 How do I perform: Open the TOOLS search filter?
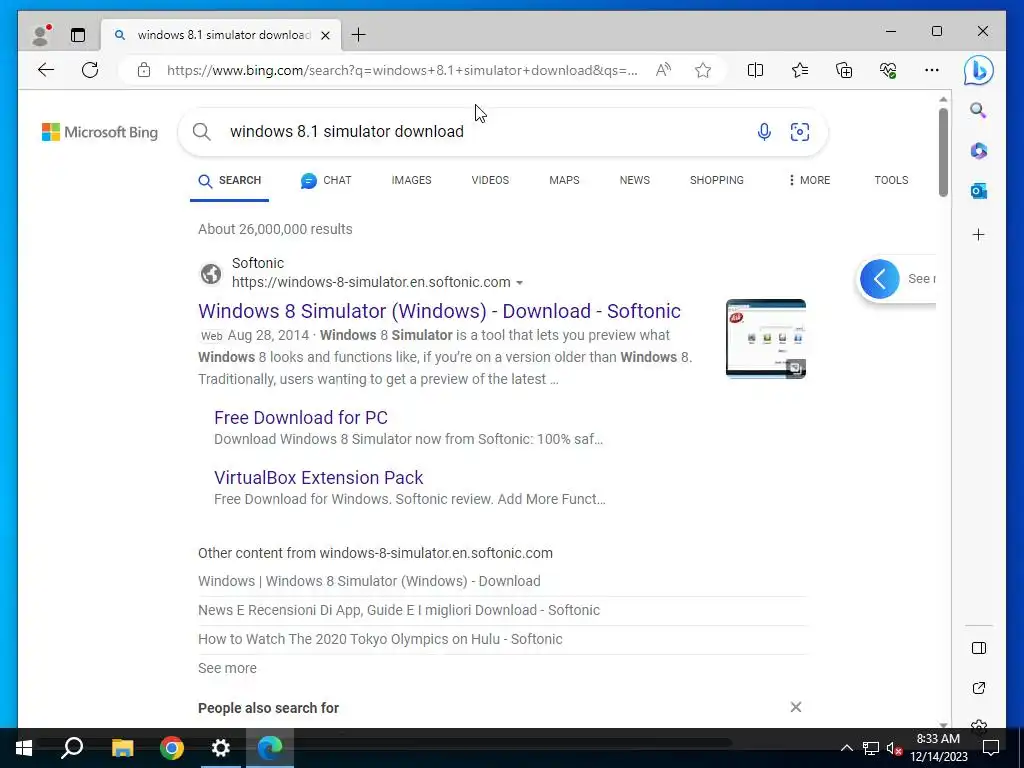point(891,180)
